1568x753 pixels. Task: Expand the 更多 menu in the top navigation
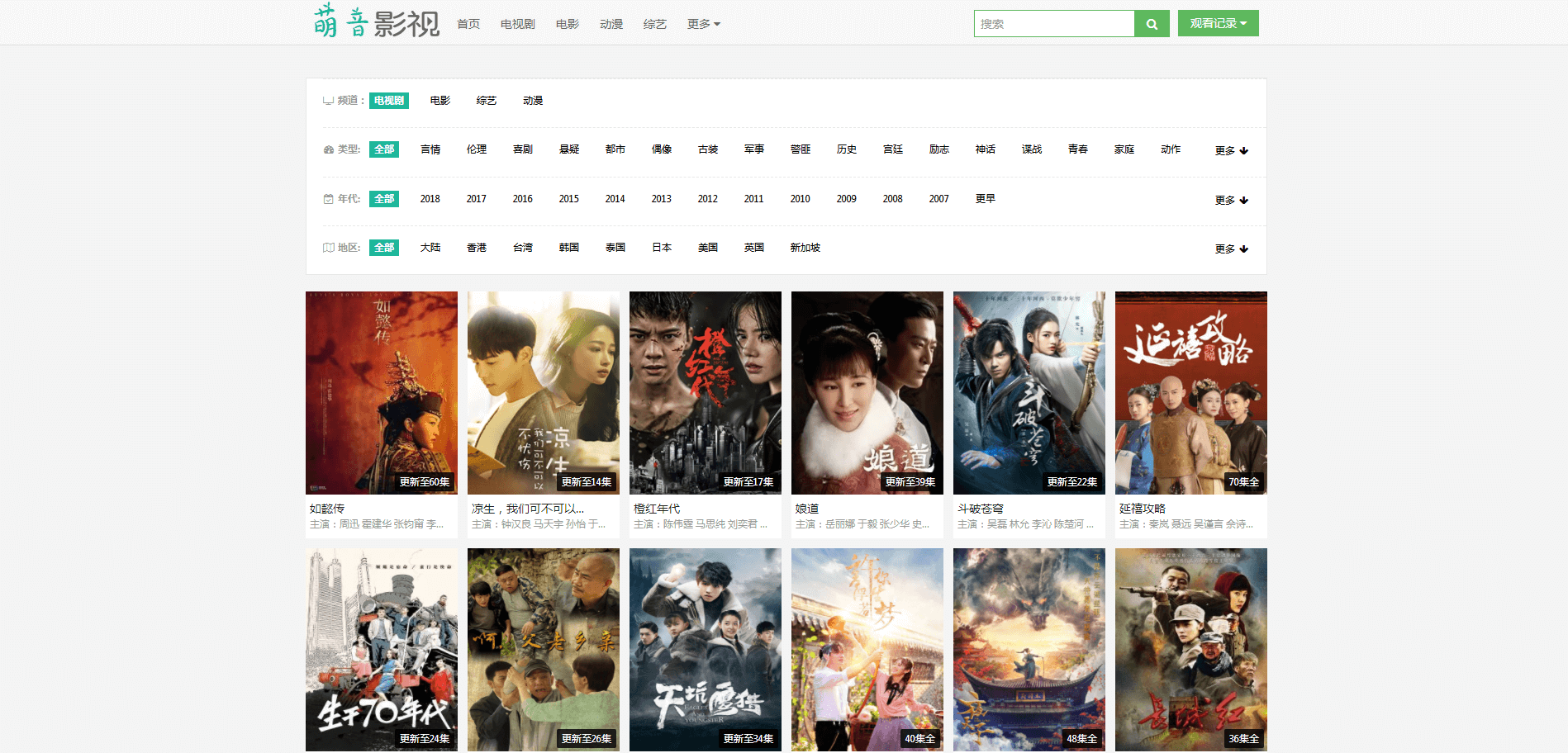(704, 24)
